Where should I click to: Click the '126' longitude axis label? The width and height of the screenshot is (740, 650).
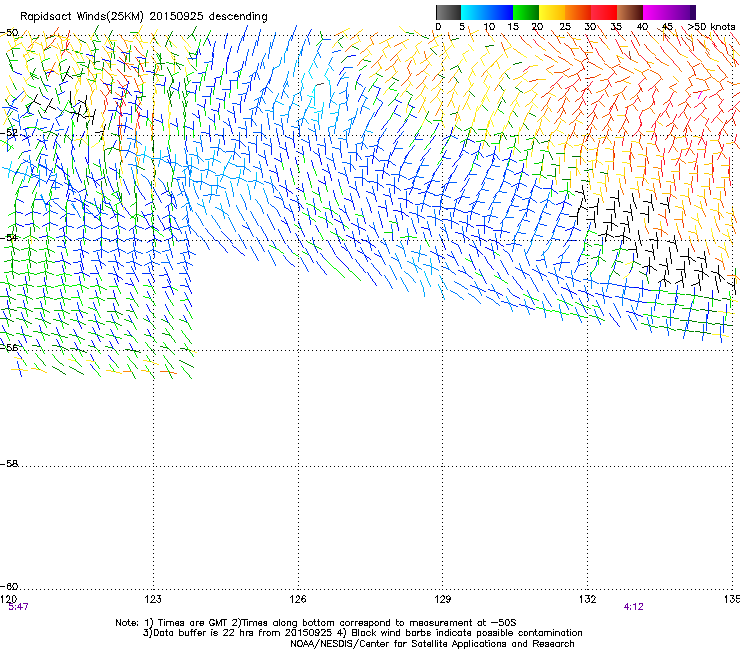coord(298,599)
